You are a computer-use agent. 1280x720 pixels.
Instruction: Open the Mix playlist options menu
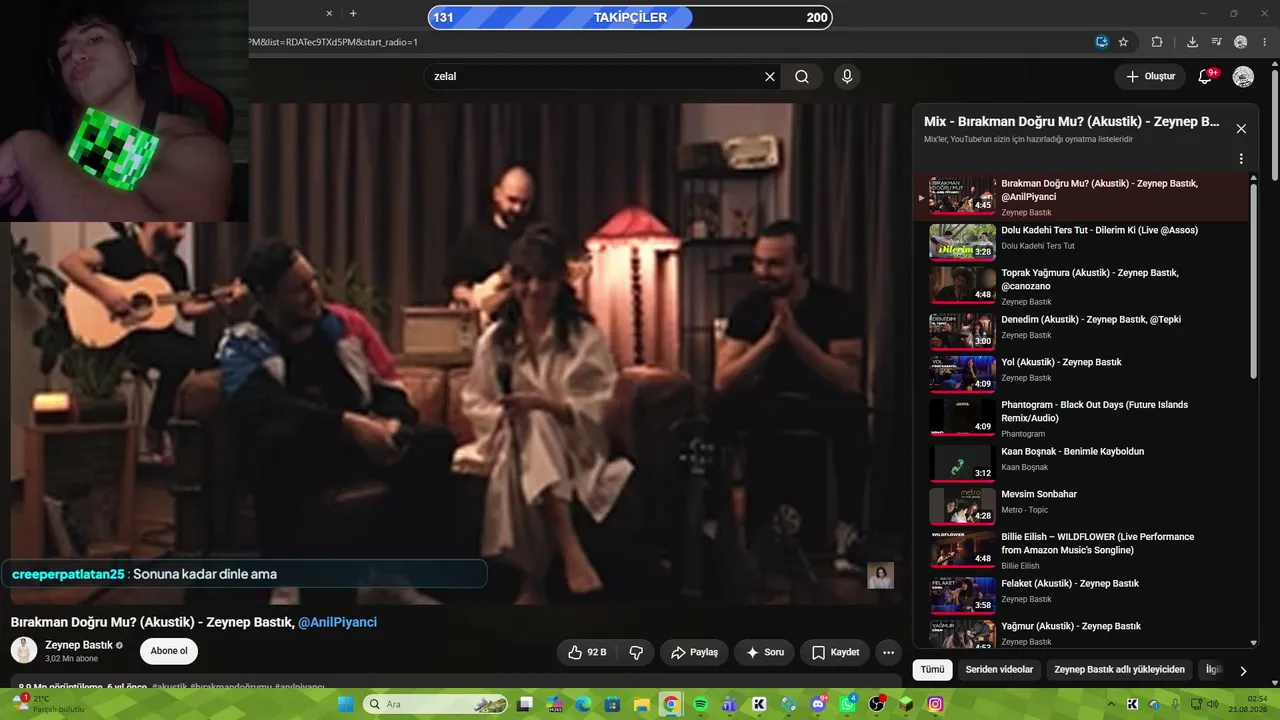[1241, 159]
